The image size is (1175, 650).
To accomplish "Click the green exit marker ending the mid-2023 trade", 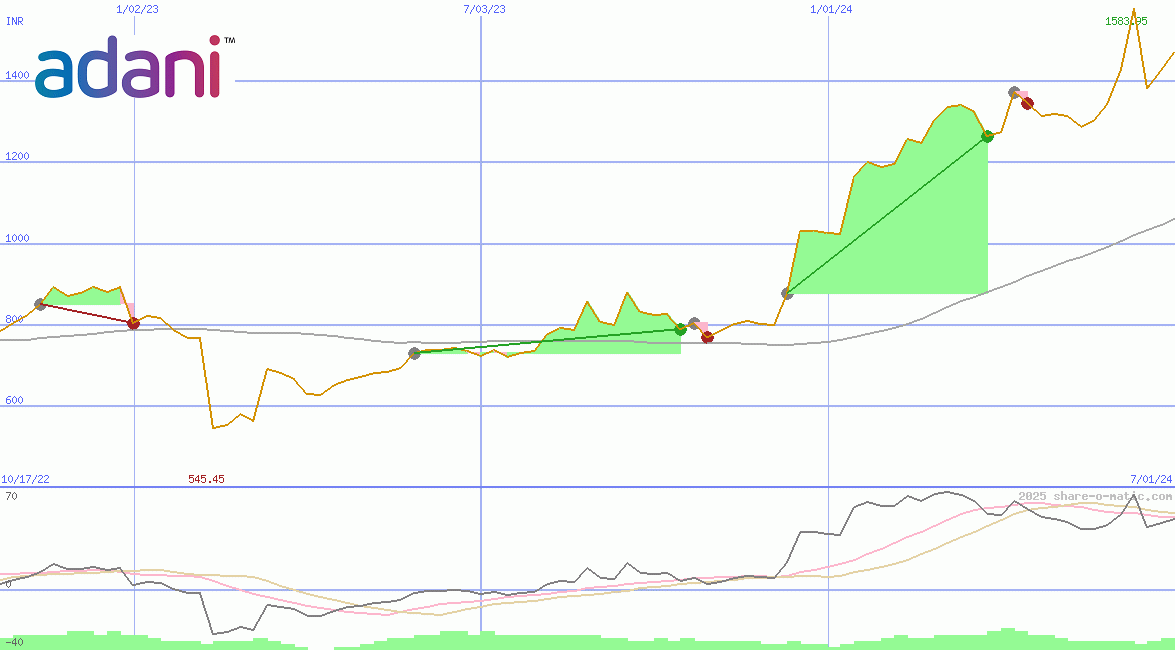I will click(x=680, y=329).
